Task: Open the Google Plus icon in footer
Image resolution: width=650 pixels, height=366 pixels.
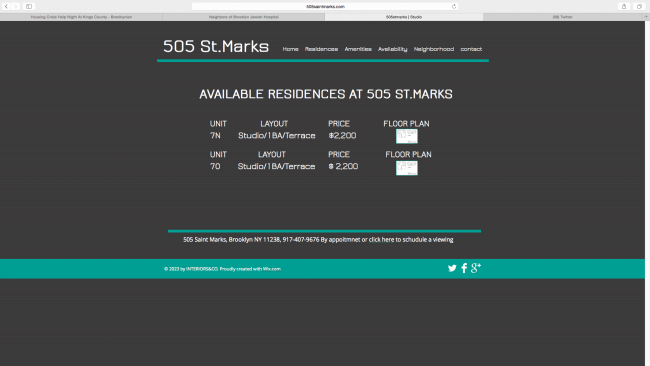Action: tap(476, 268)
